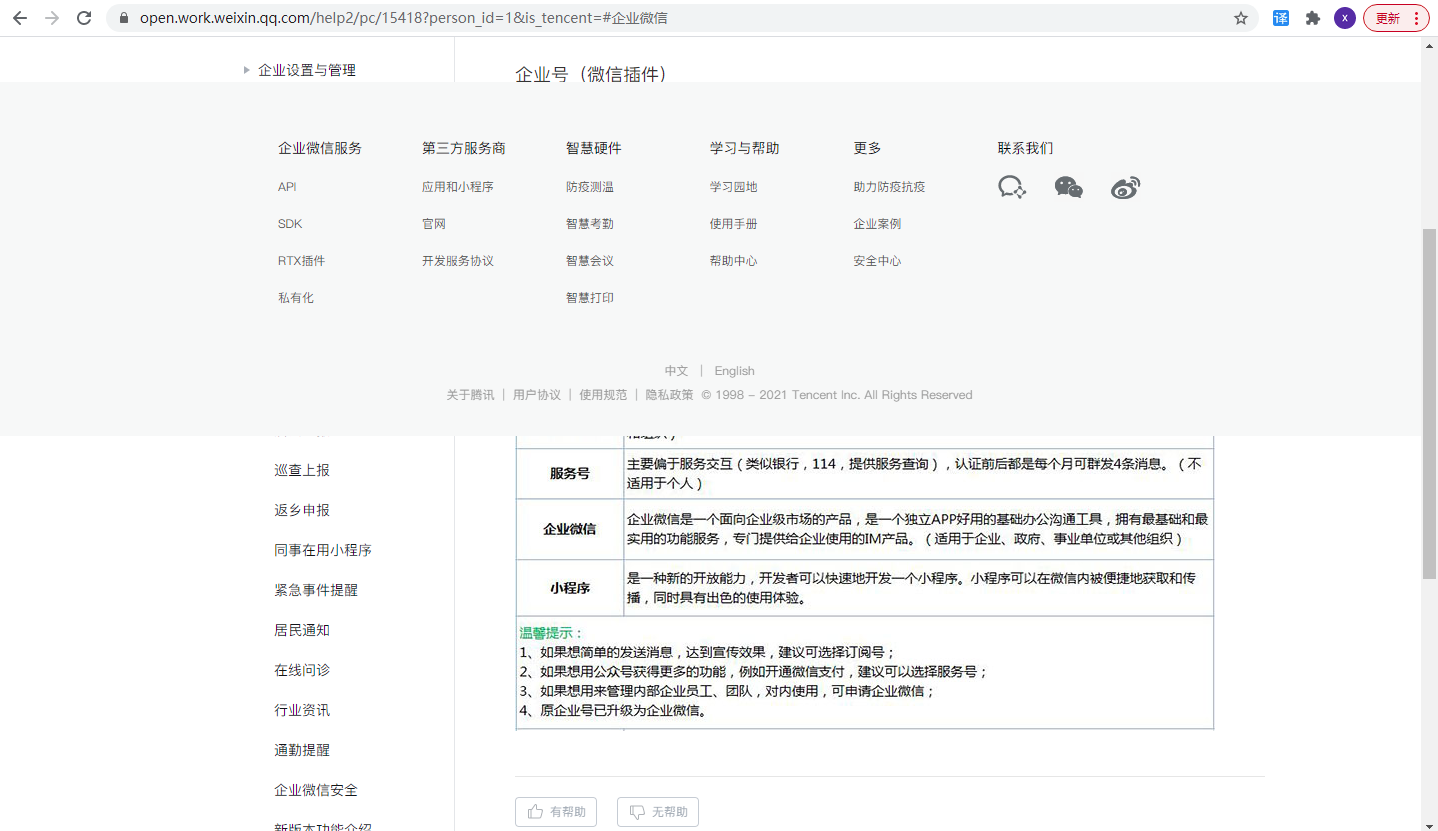Open the 学习园地 link
Image resolution: width=1438 pixels, height=831 pixels.
tap(734, 187)
